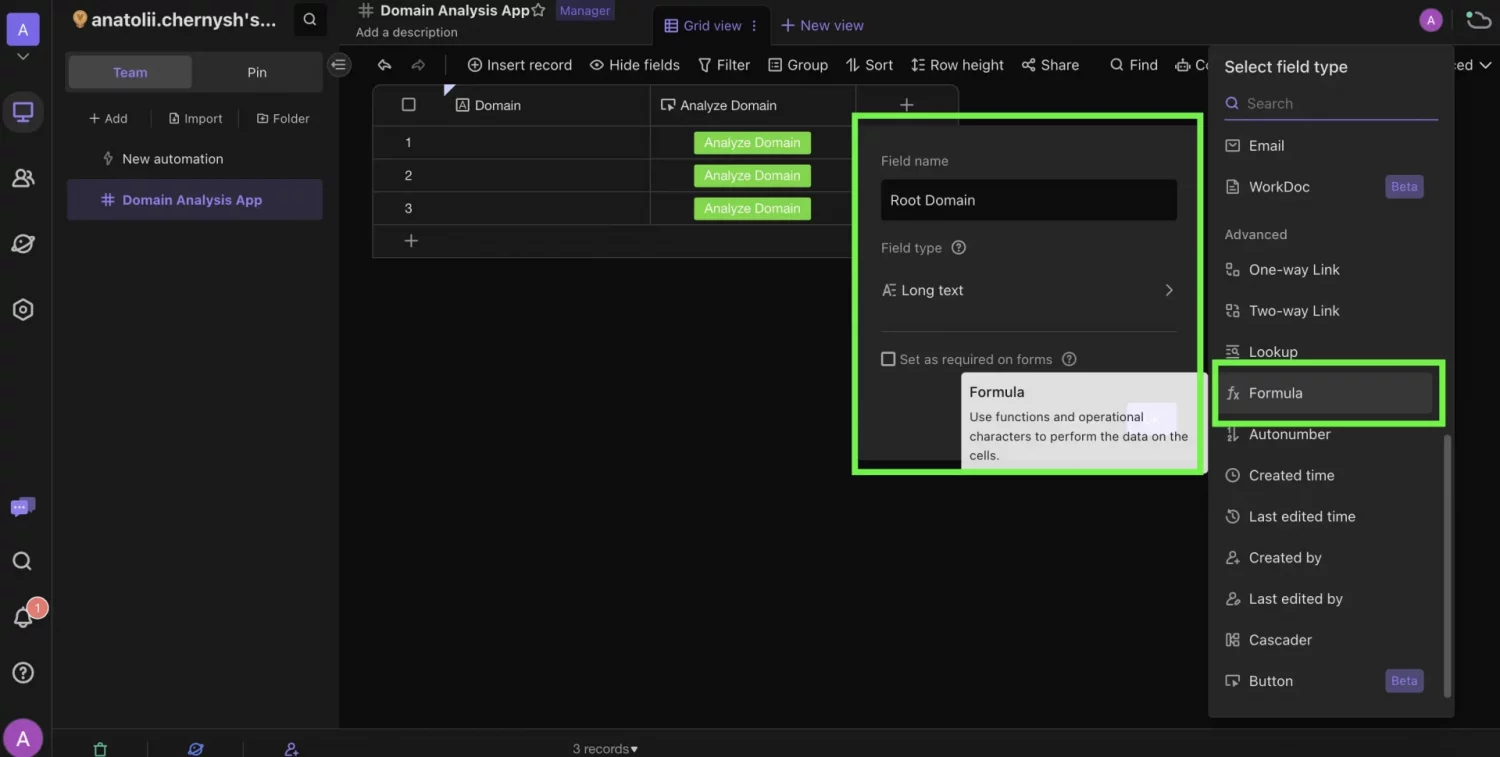1500x757 pixels.
Task: Switch to the Pin tab
Action: (257, 72)
